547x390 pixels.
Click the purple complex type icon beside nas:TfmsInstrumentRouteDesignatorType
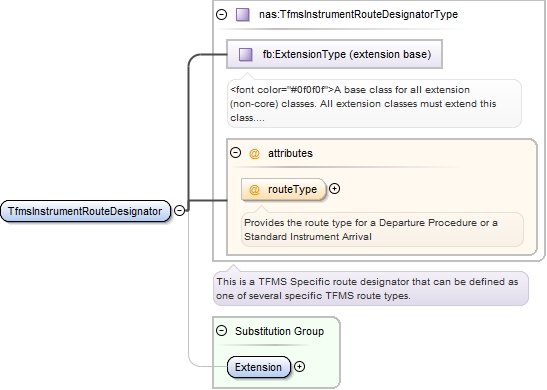tap(243, 15)
